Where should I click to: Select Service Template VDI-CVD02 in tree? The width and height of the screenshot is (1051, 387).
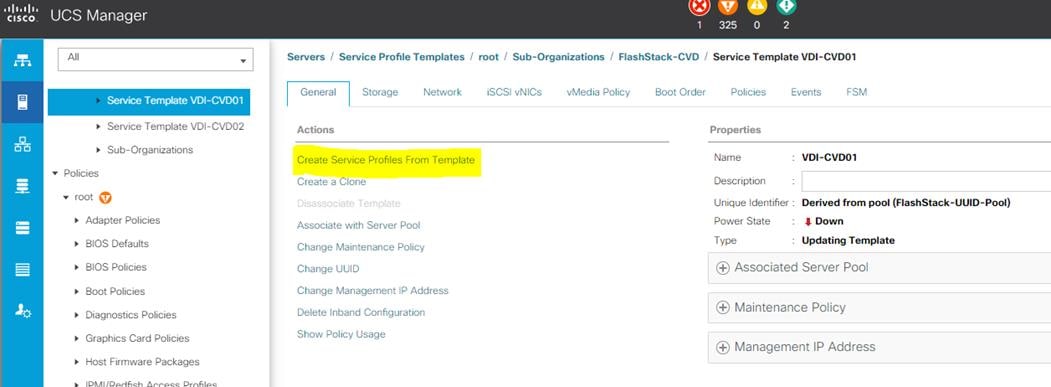pyautogui.click(x=176, y=126)
